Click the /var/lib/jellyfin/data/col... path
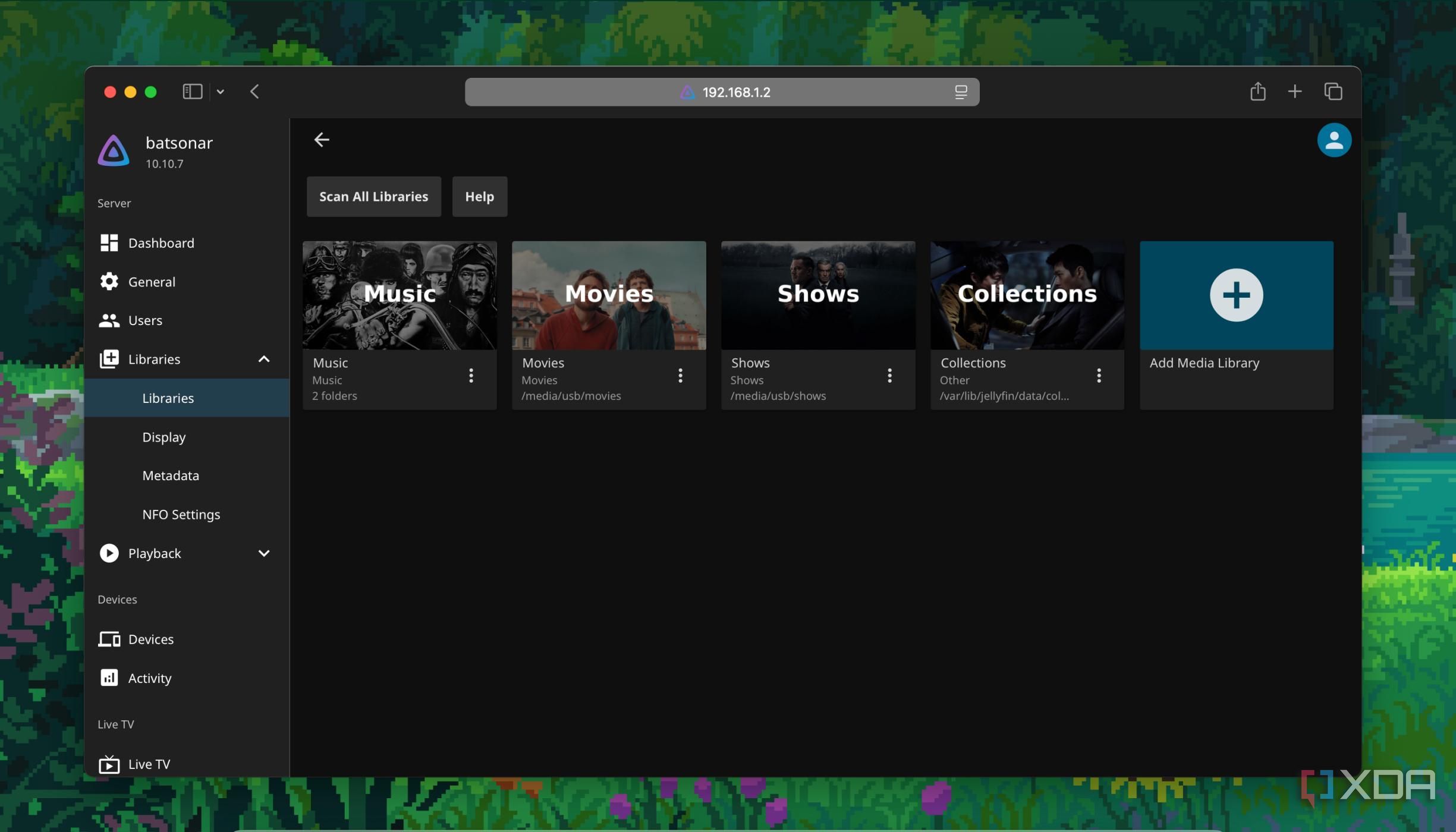The height and width of the screenshot is (832, 1456). tap(1004, 396)
